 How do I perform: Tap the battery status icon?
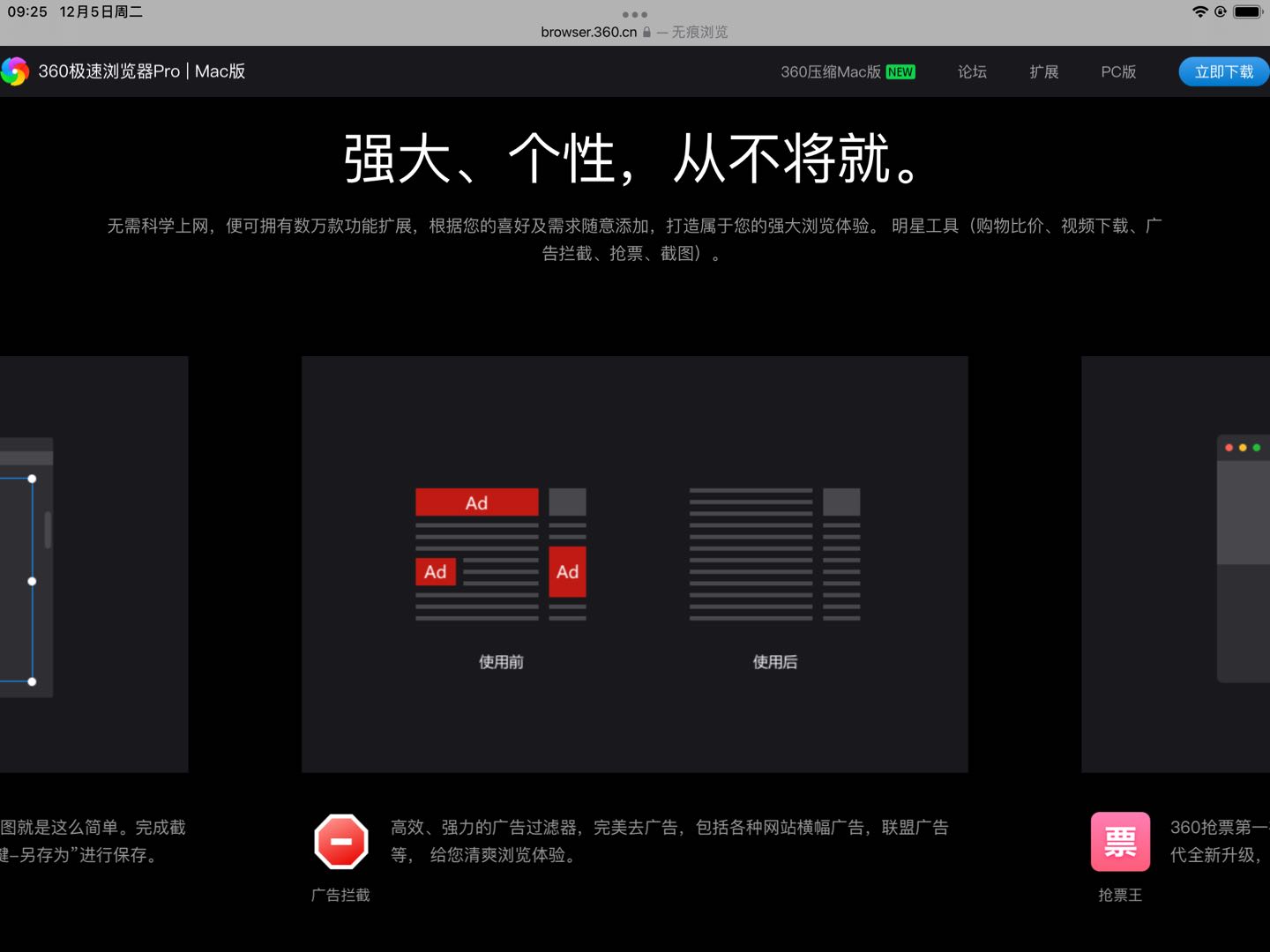1248,11
